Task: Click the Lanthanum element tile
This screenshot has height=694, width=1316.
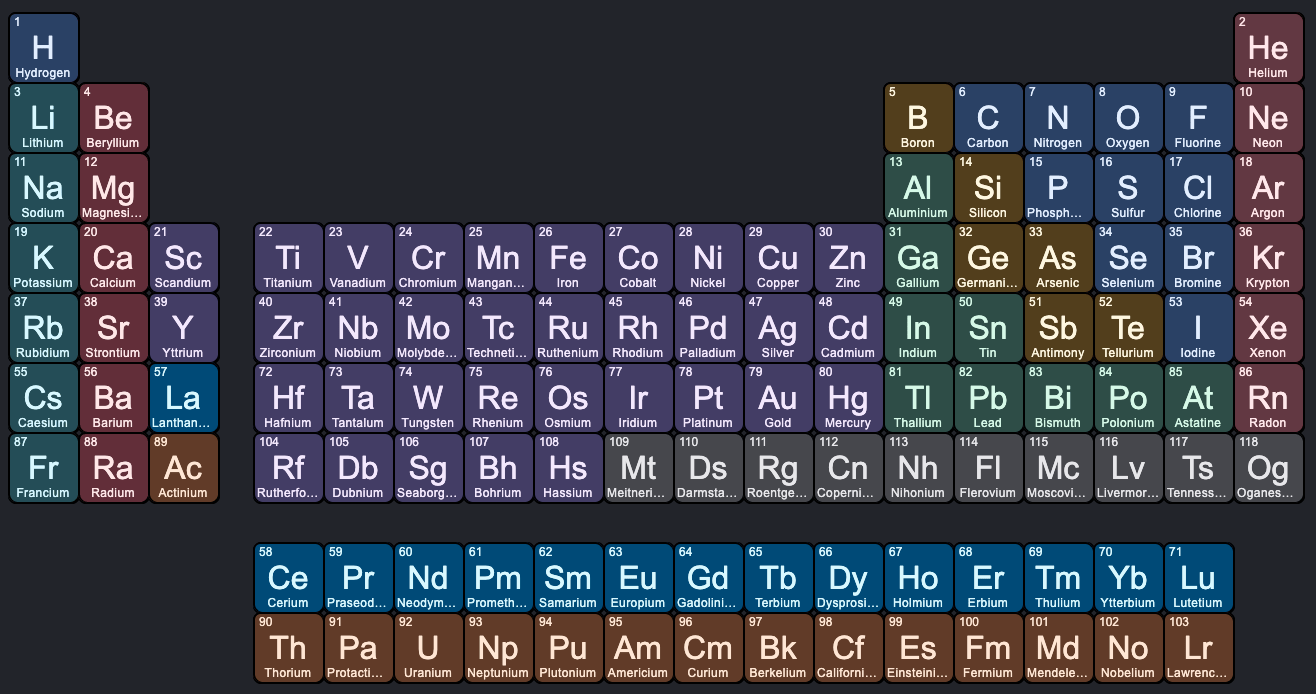Action: pyautogui.click(x=183, y=398)
